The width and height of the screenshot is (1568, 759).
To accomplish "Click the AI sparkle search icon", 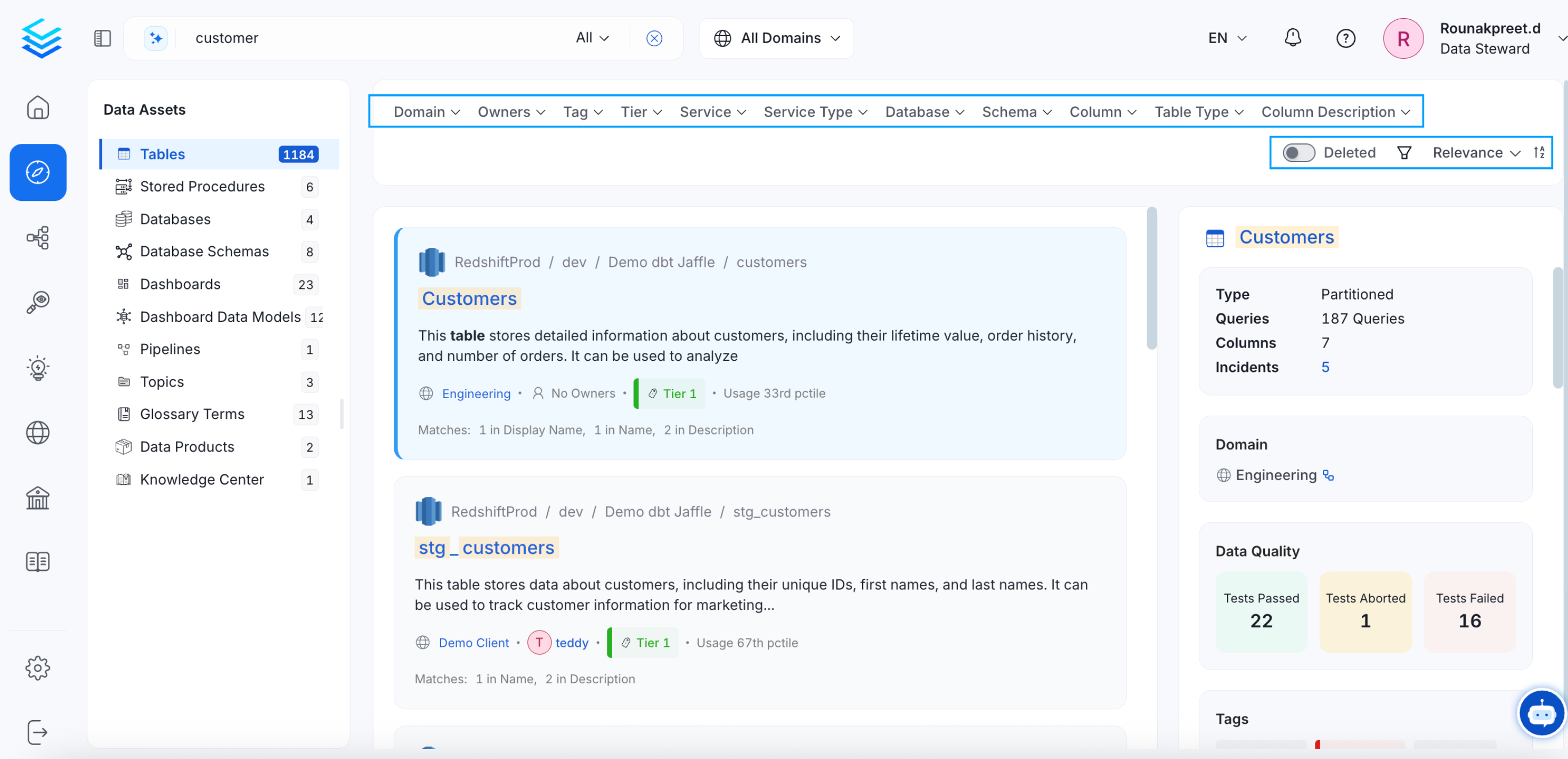I will (x=155, y=38).
